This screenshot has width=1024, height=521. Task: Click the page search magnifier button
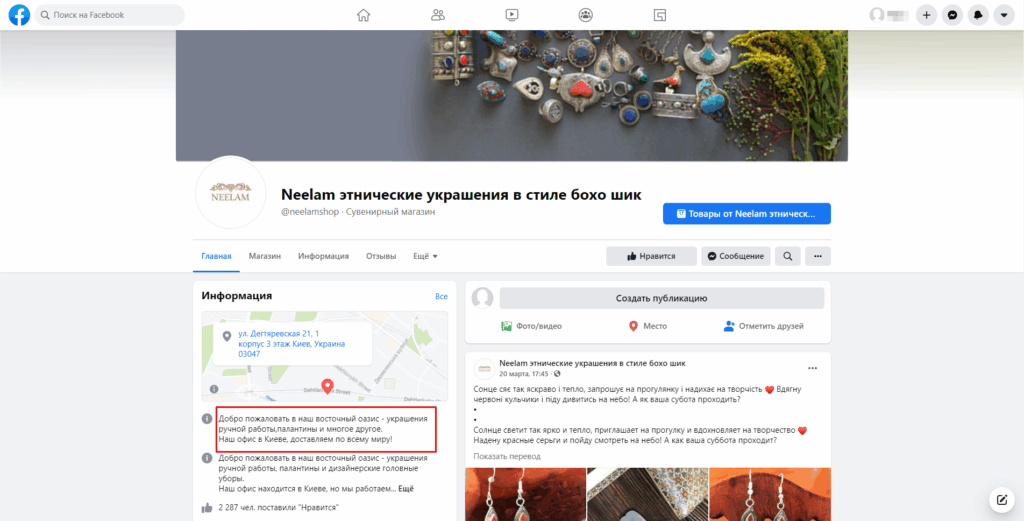tap(788, 257)
